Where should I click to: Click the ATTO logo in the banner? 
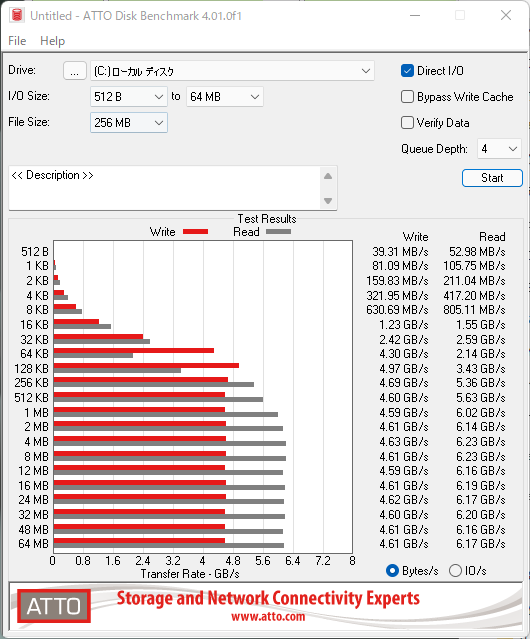pos(54,606)
